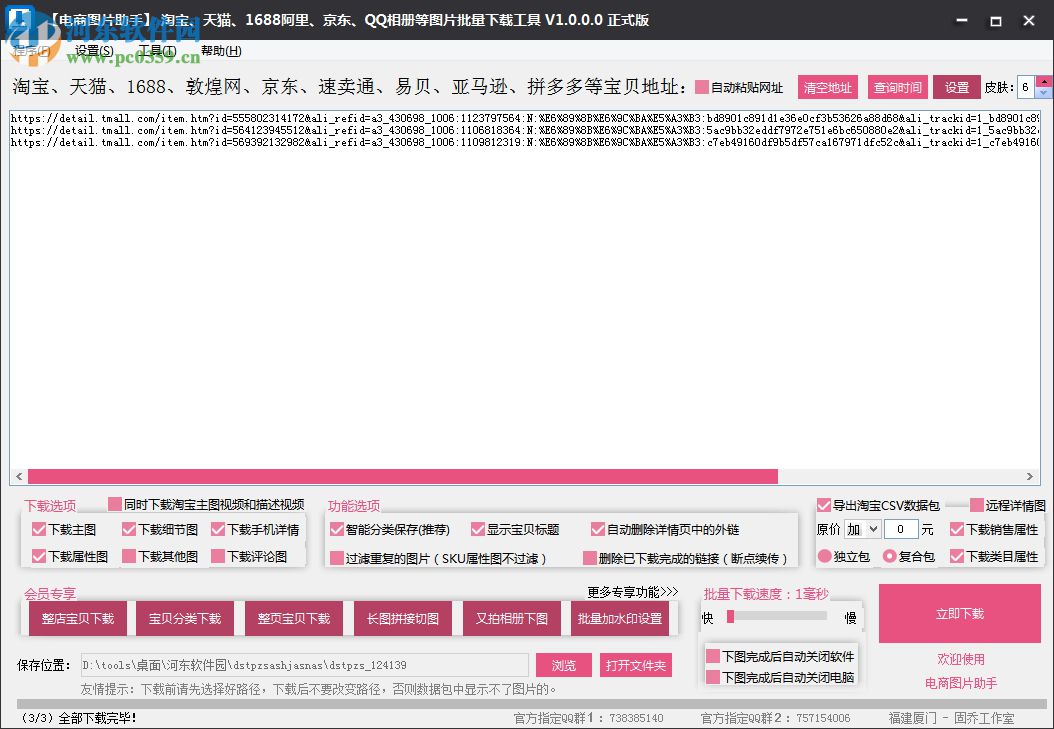Decrease skin number with down arrow
The height and width of the screenshot is (729, 1054).
pos(1043,93)
